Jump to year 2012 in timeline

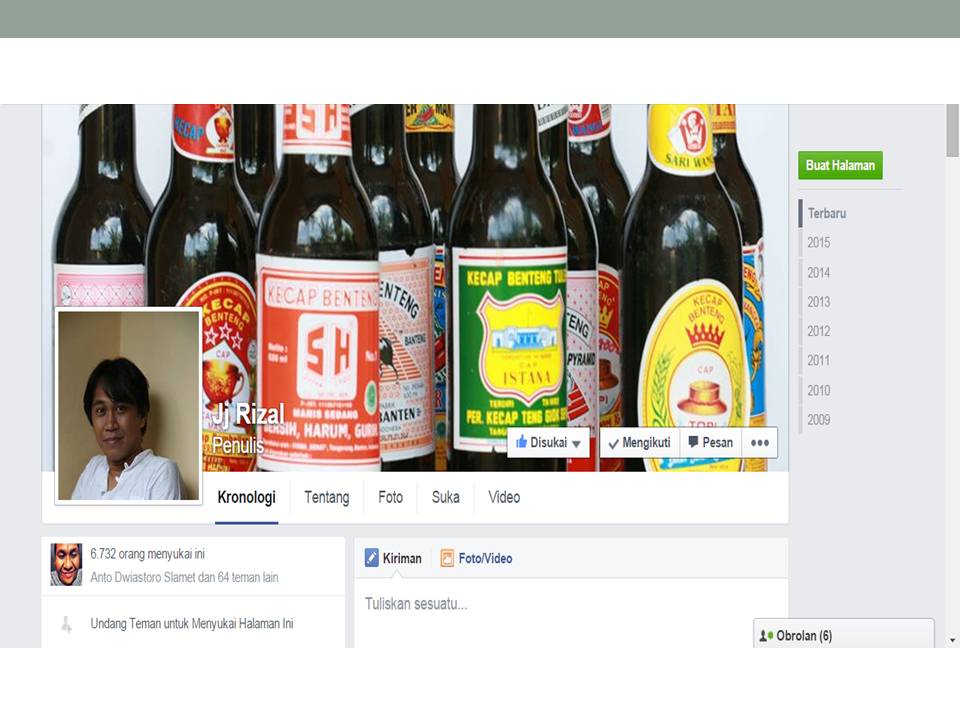pos(819,331)
